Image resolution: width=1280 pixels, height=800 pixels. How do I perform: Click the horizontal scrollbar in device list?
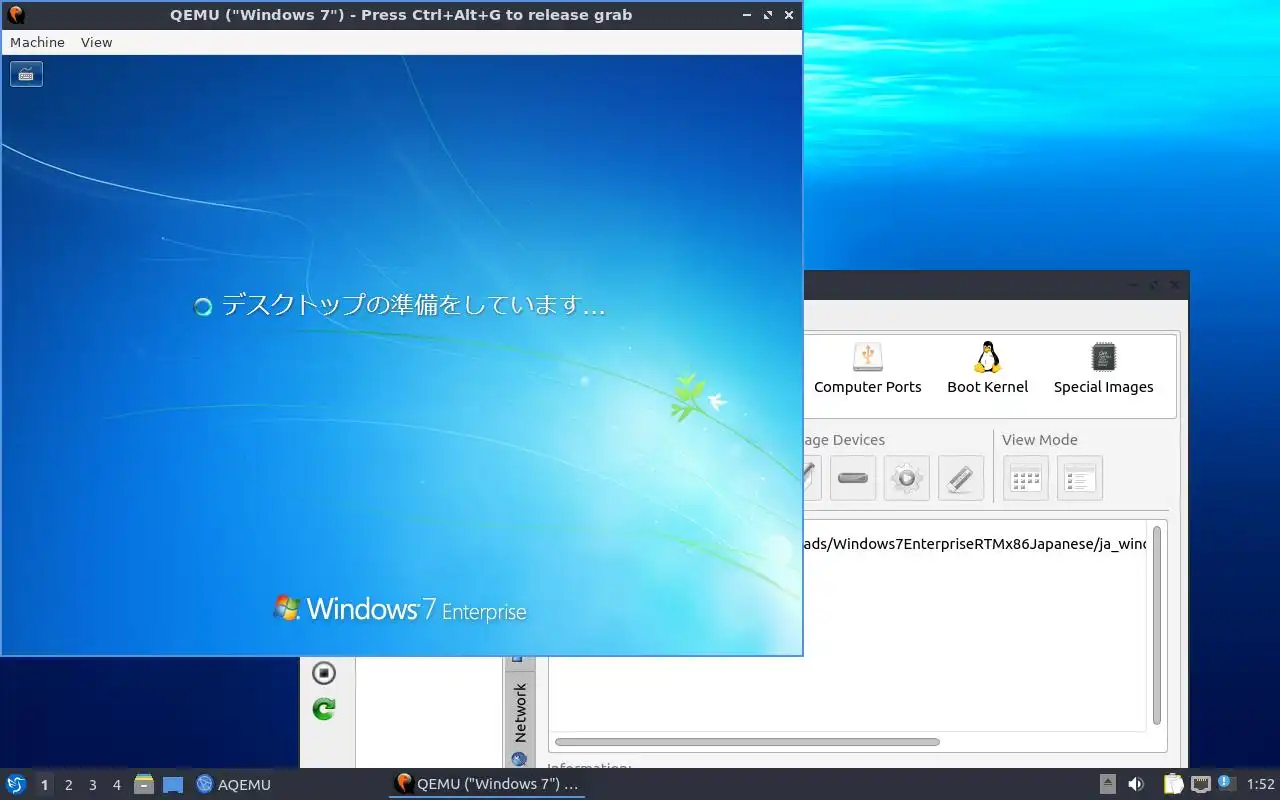tap(747, 742)
